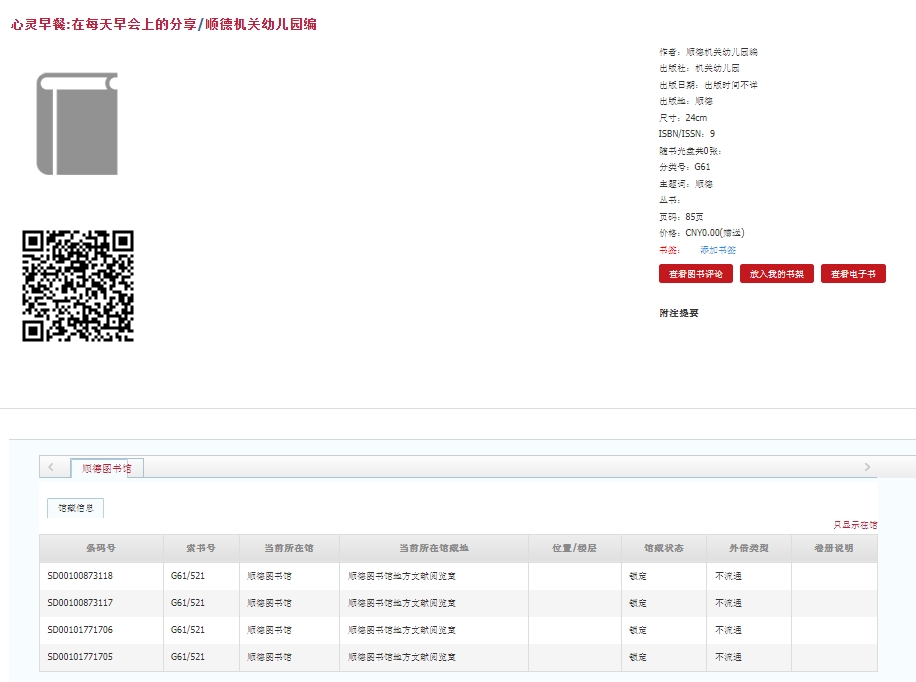The height and width of the screenshot is (682, 916).
Task: Click the QR code image
Action: point(78,286)
